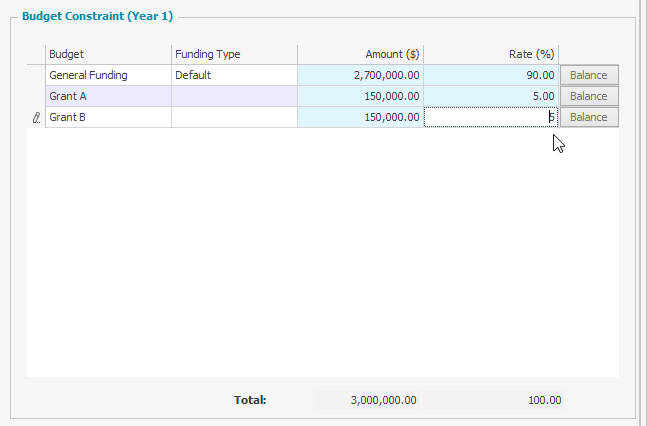Click the Rate (%) column header
The width and height of the screenshot is (647, 426).
point(491,54)
